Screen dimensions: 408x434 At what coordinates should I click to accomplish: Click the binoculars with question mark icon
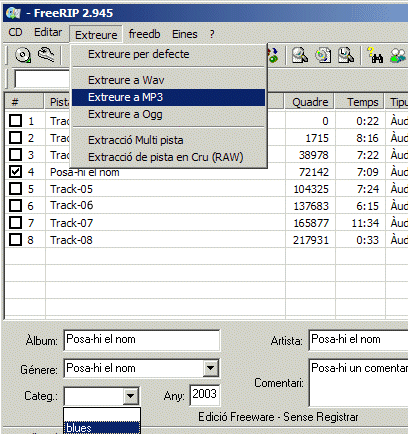[375, 55]
